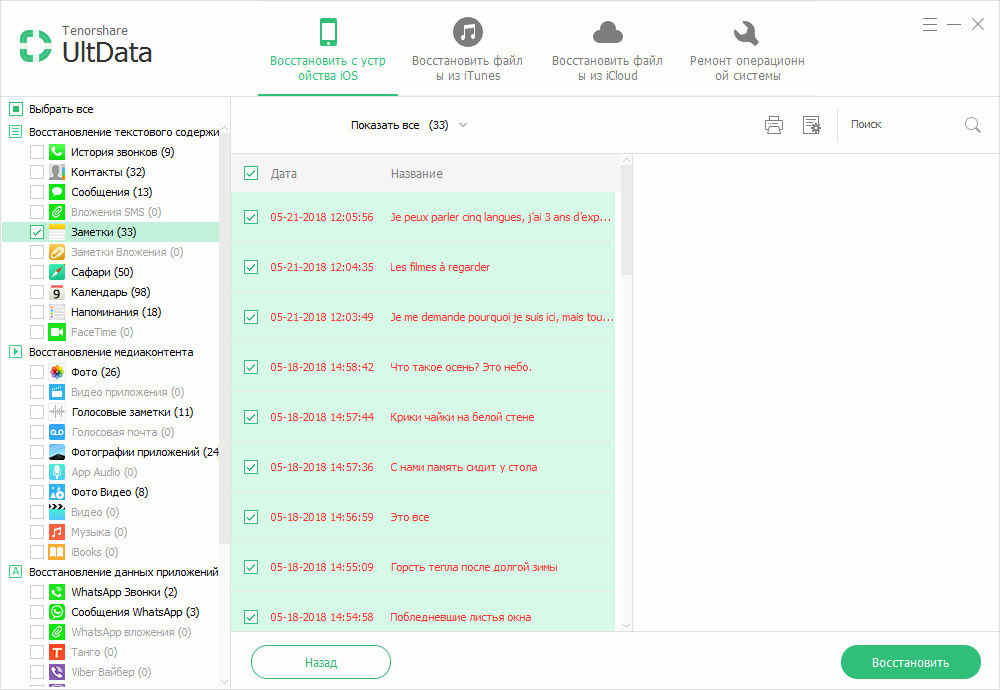The width and height of the screenshot is (1000, 690).
Task: Click the magnifier search icon
Action: 972,125
